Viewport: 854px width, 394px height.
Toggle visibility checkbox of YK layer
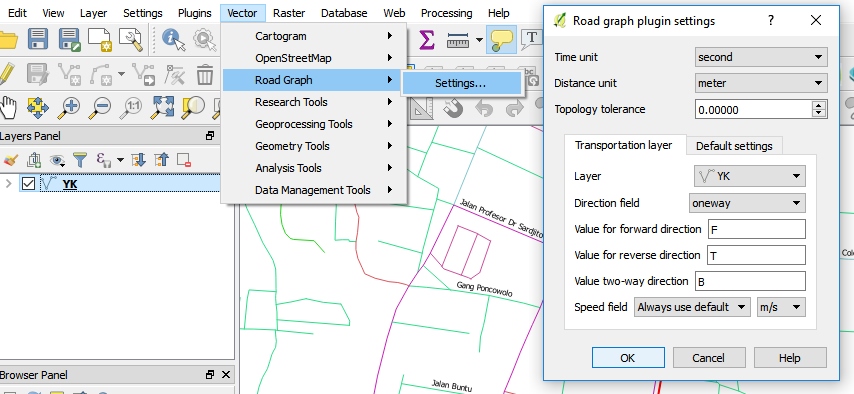pyautogui.click(x=28, y=184)
